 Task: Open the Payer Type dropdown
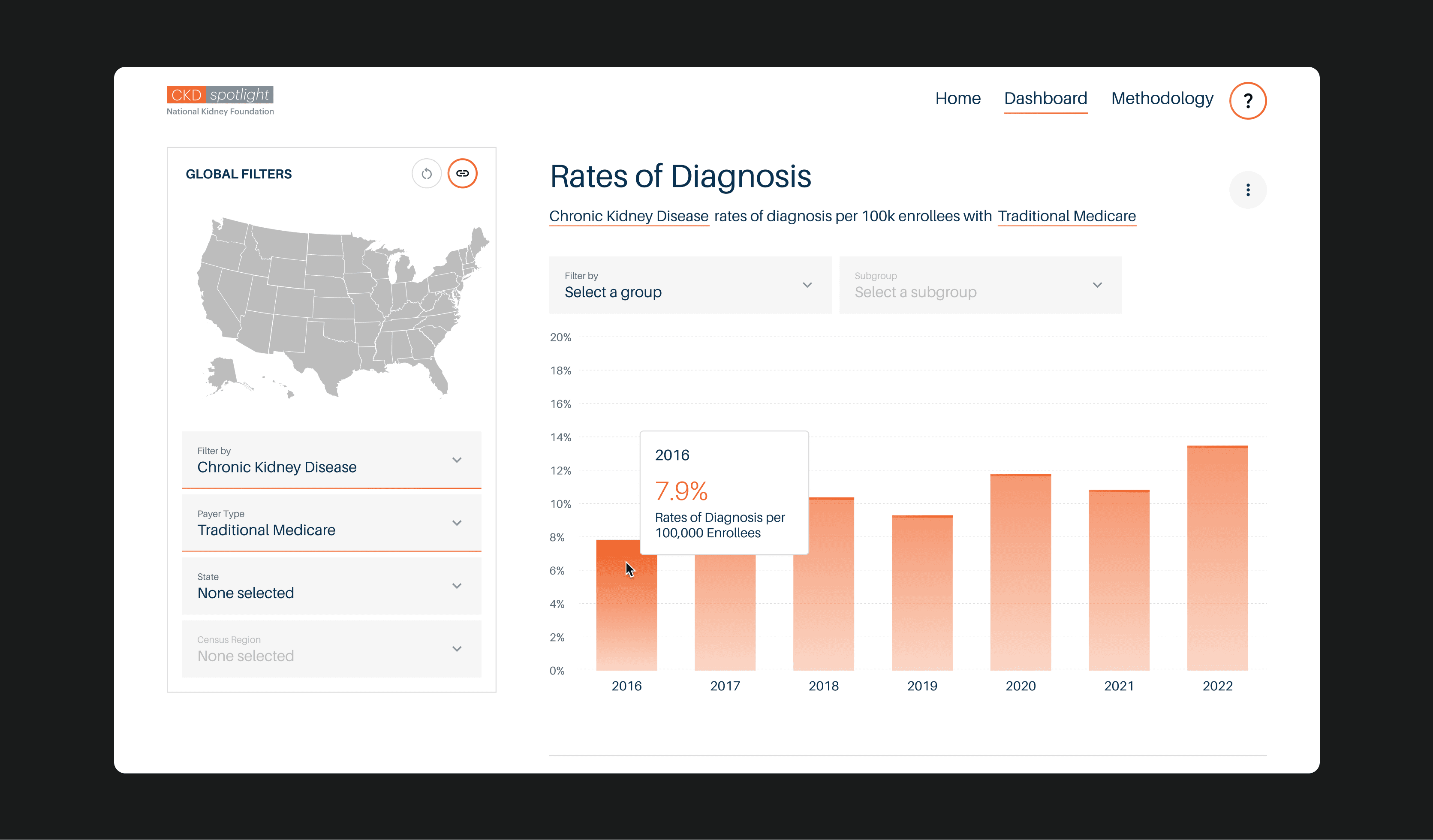331,523
